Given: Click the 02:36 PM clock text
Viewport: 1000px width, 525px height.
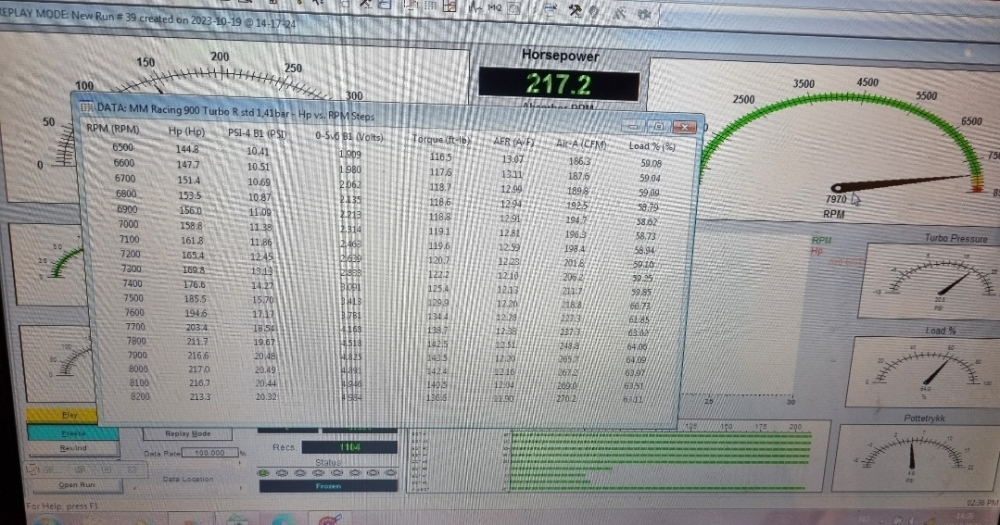Looking at the screenshot, I should (983, 503).
